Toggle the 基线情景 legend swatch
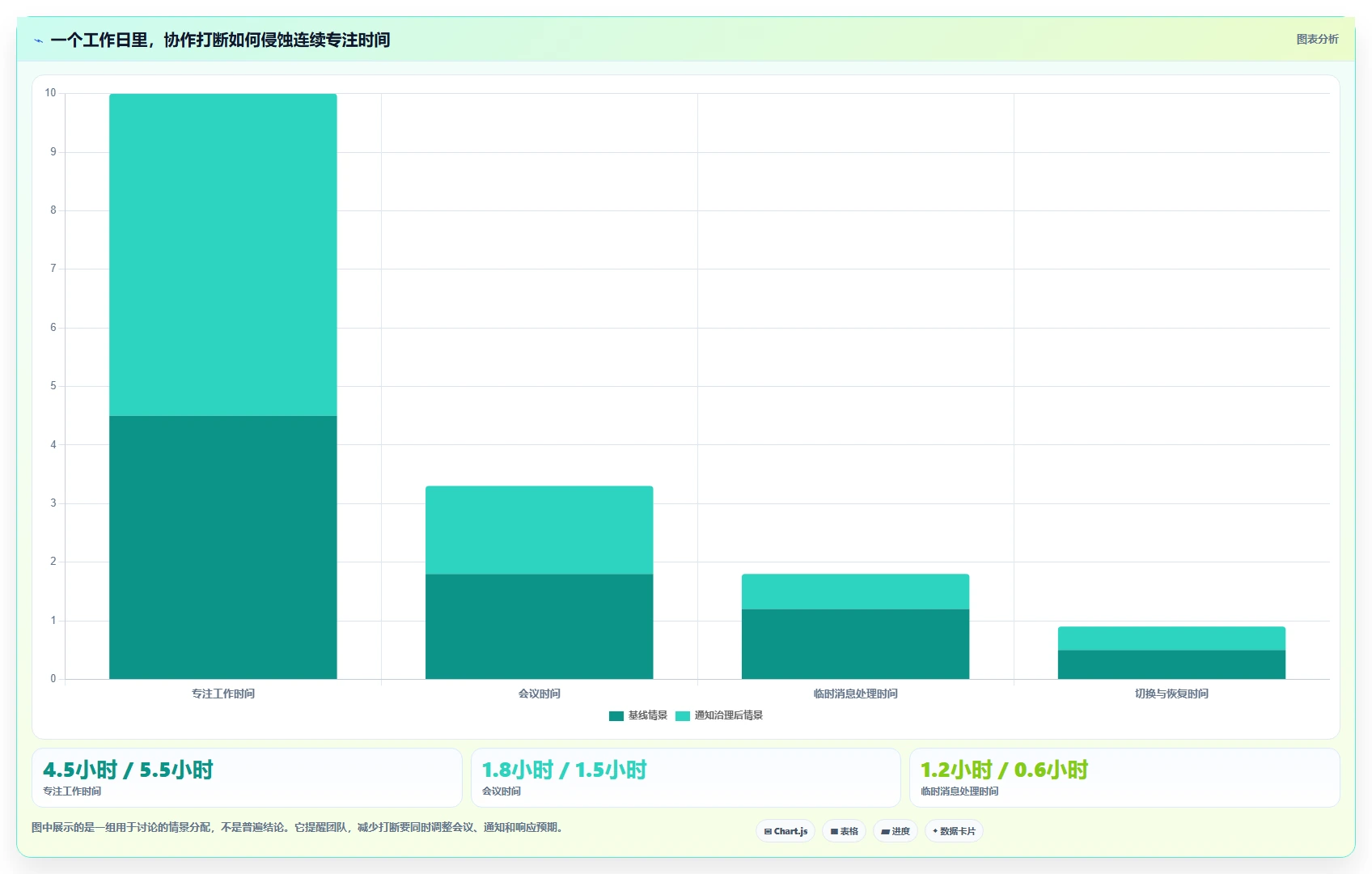Image resolution: width=1372 pixels, height=874 pixels. (616, 715)
